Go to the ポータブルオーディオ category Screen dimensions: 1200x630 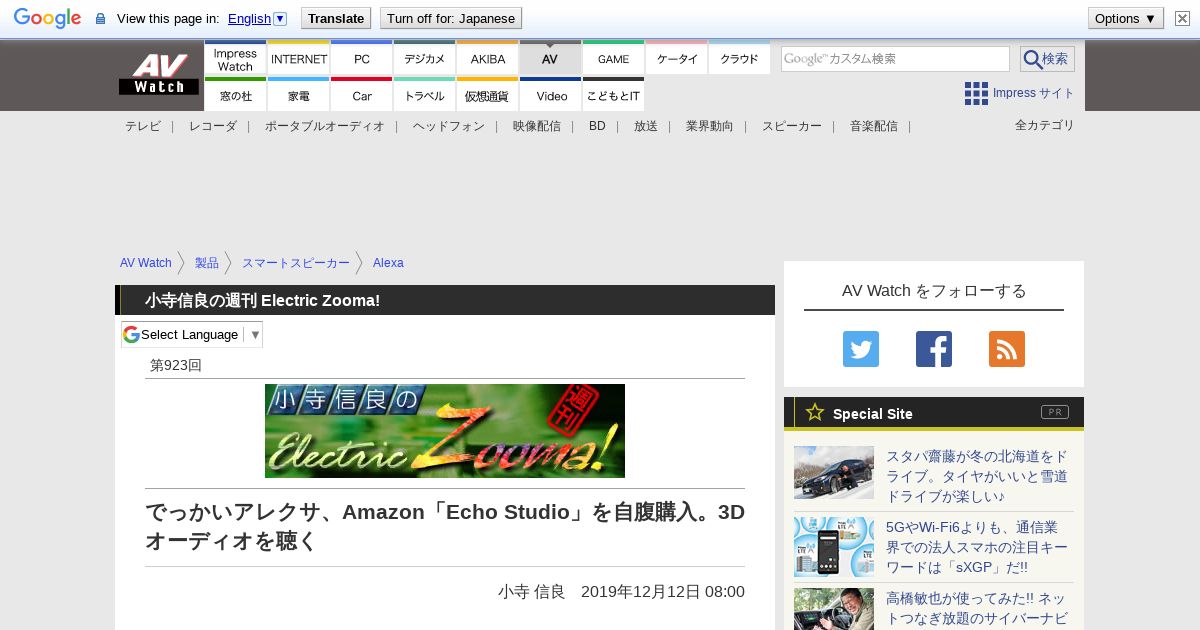tap(325, 126)
